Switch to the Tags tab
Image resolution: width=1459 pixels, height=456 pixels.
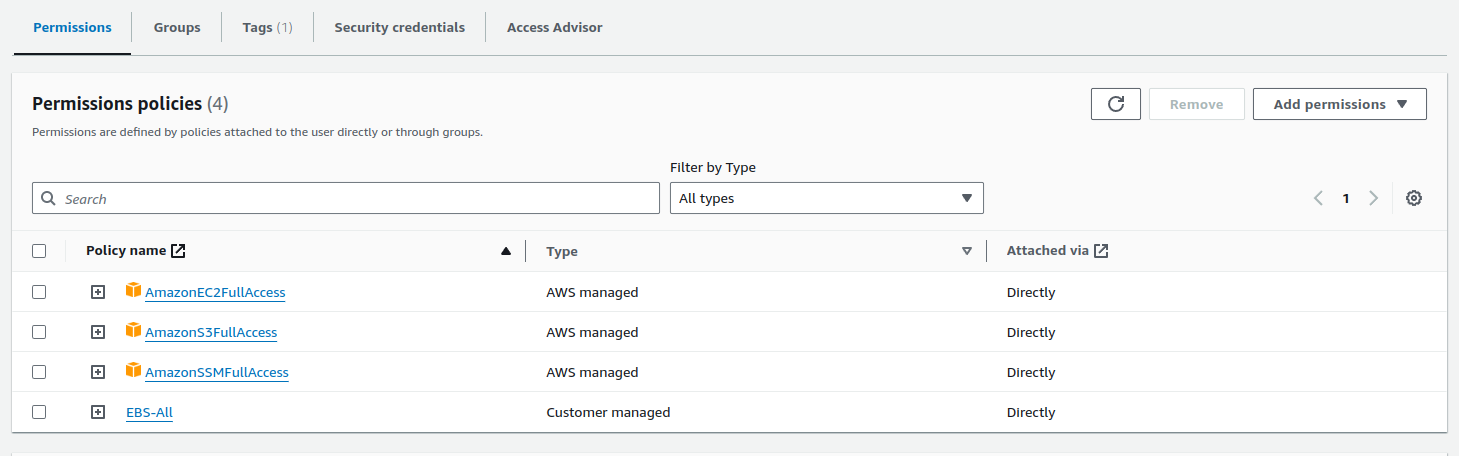click(x=268, y=27)
